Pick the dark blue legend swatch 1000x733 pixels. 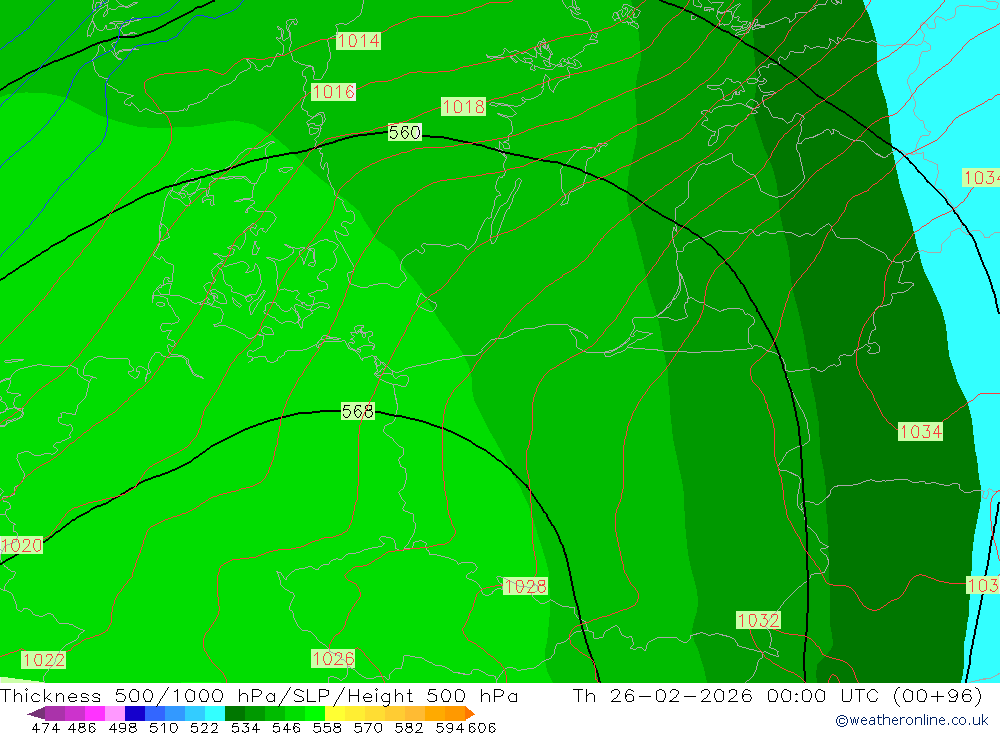(135, 713)
